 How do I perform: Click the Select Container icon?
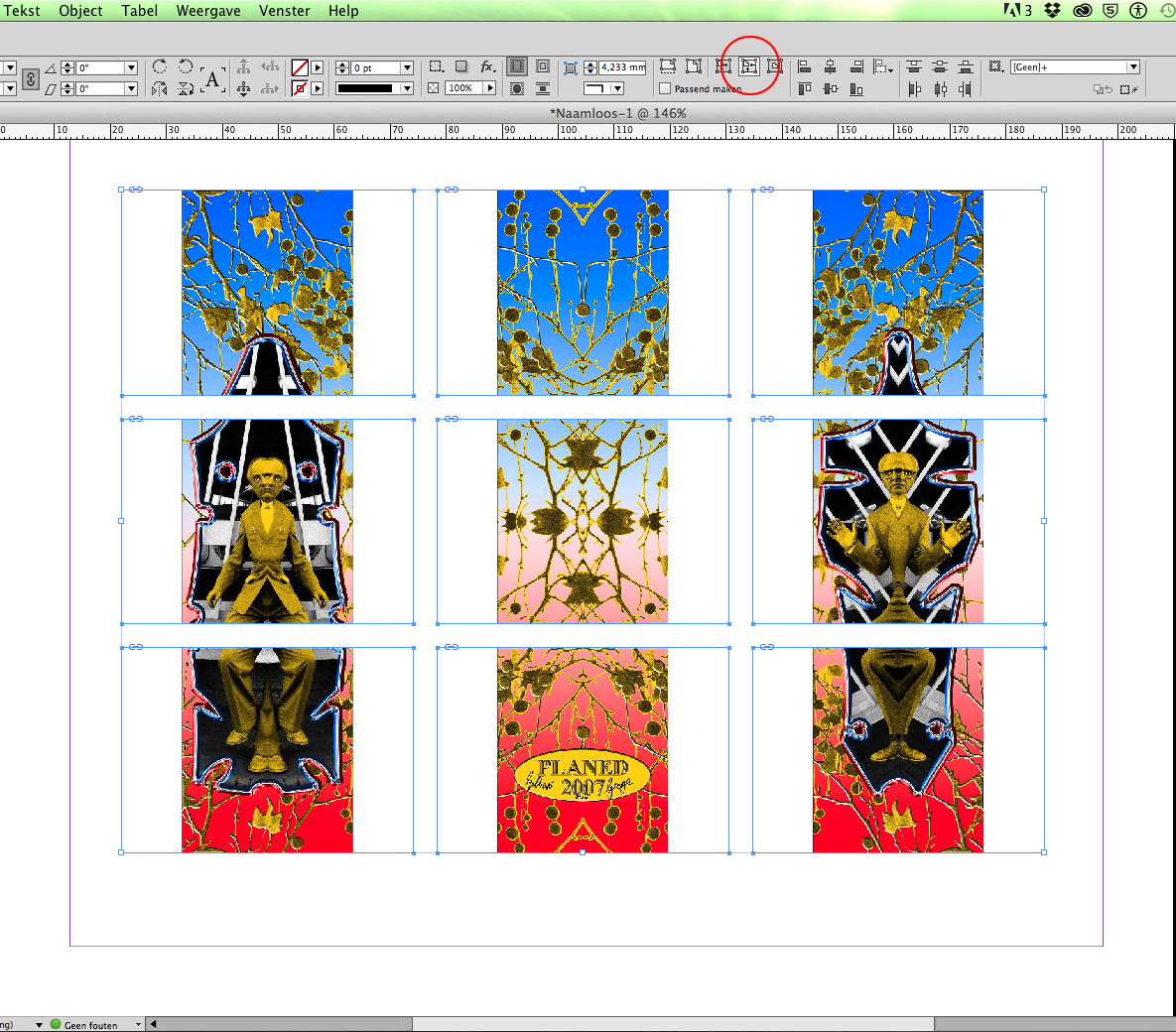pos(244,66)
